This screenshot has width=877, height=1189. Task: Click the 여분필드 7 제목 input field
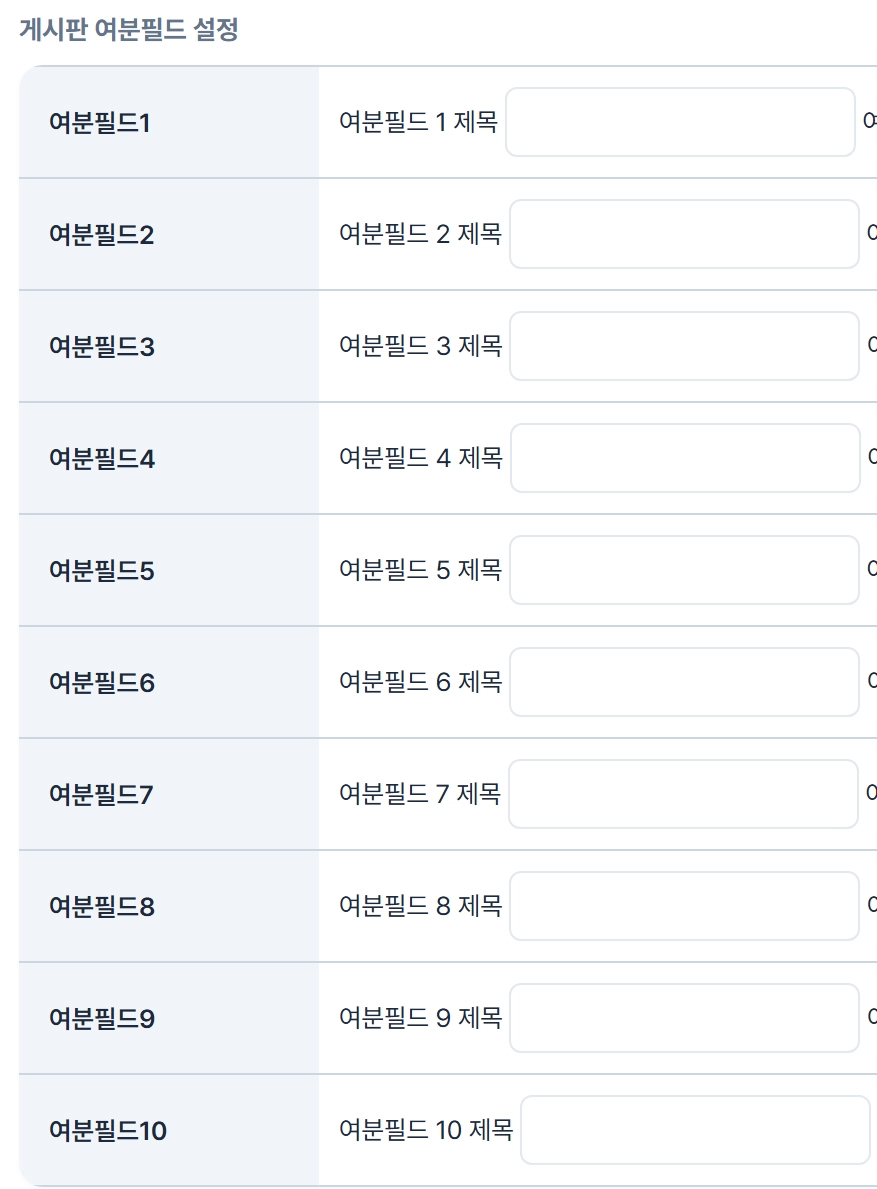(683, 794)
